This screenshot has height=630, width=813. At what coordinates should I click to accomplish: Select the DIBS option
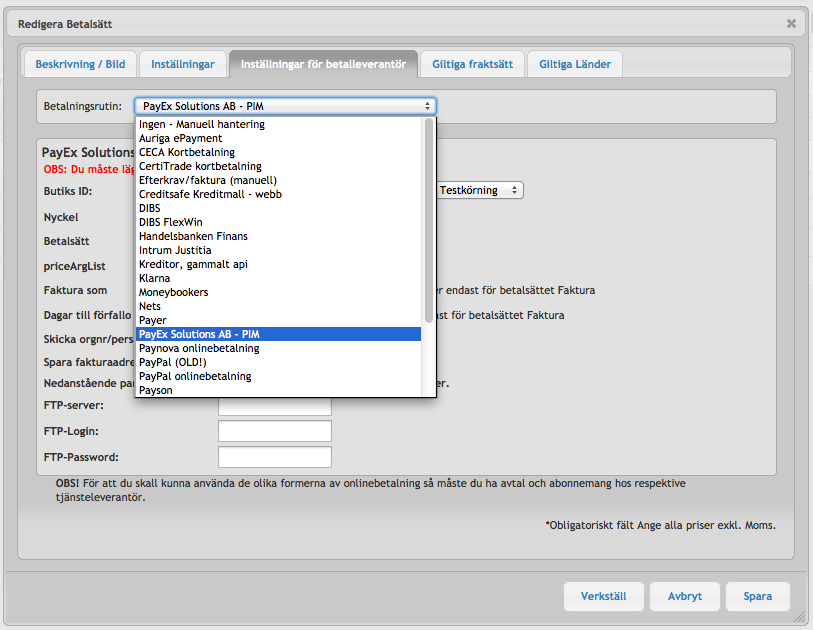278,208
